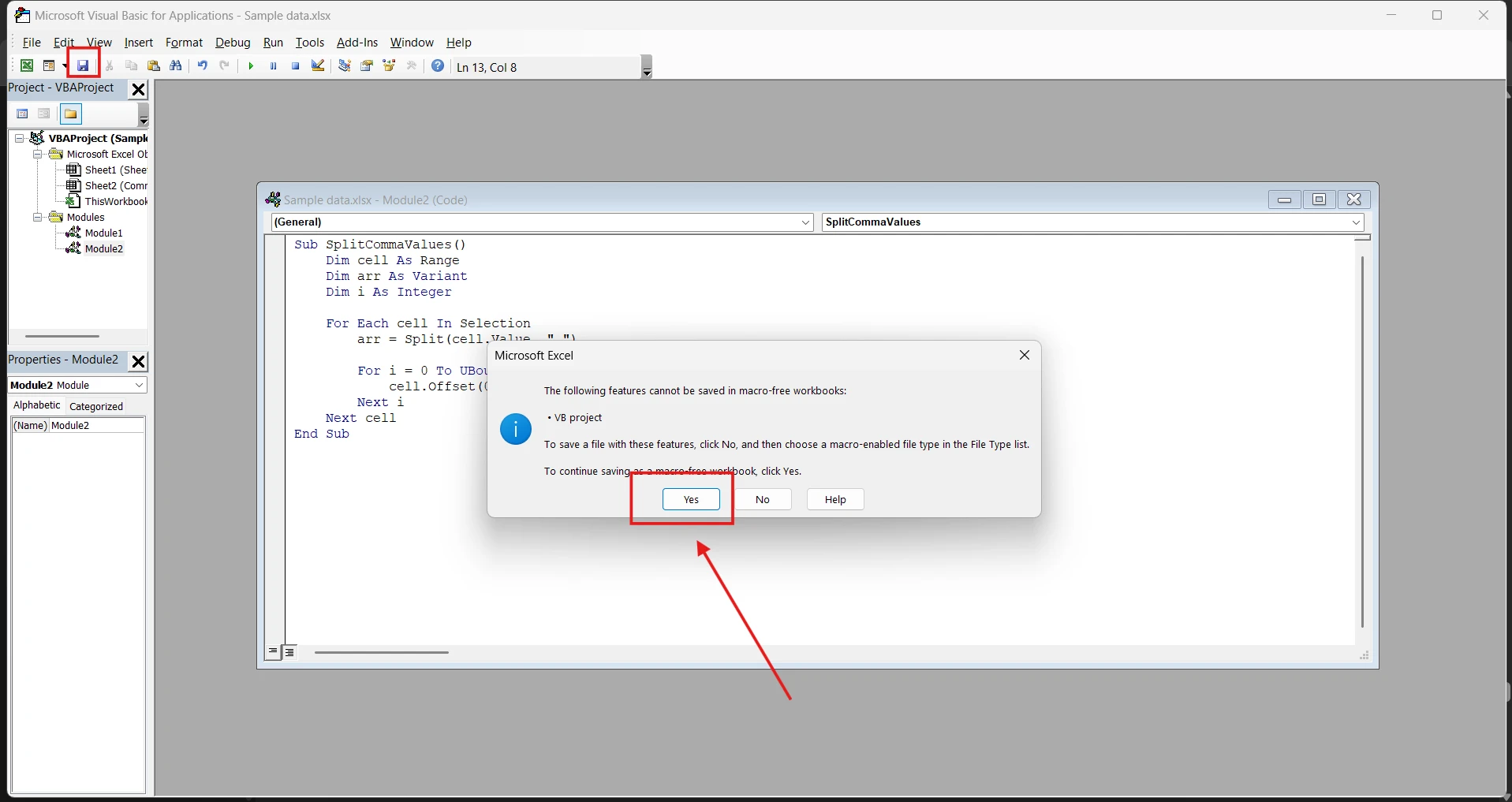Stop the macro using the Reset icon
This screenshot has height=802, width=1512.
[295, 66]
